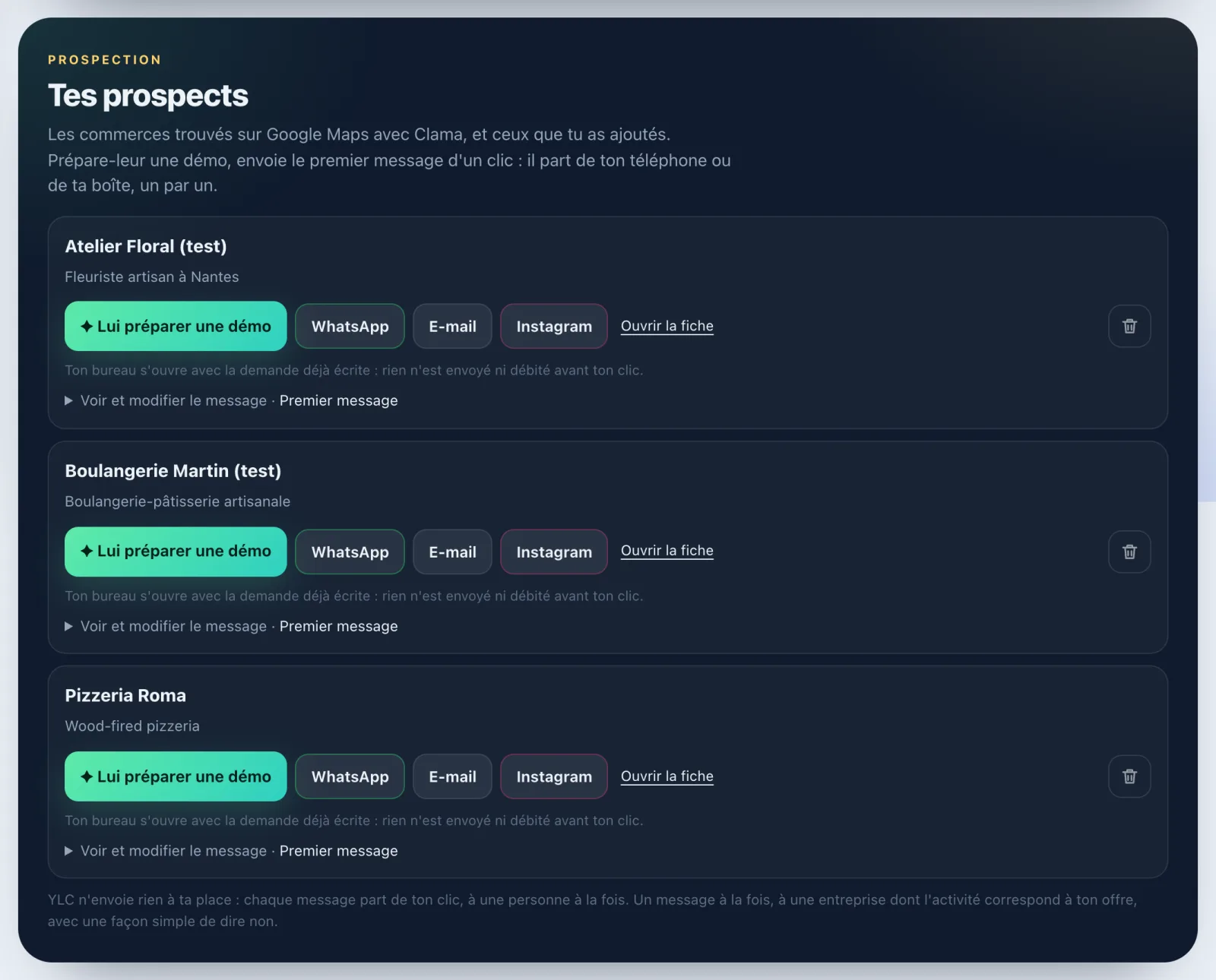Message Pizzeria Roma on WhatsApp
Screen dimensions: 1216x980
click(350, 776)
